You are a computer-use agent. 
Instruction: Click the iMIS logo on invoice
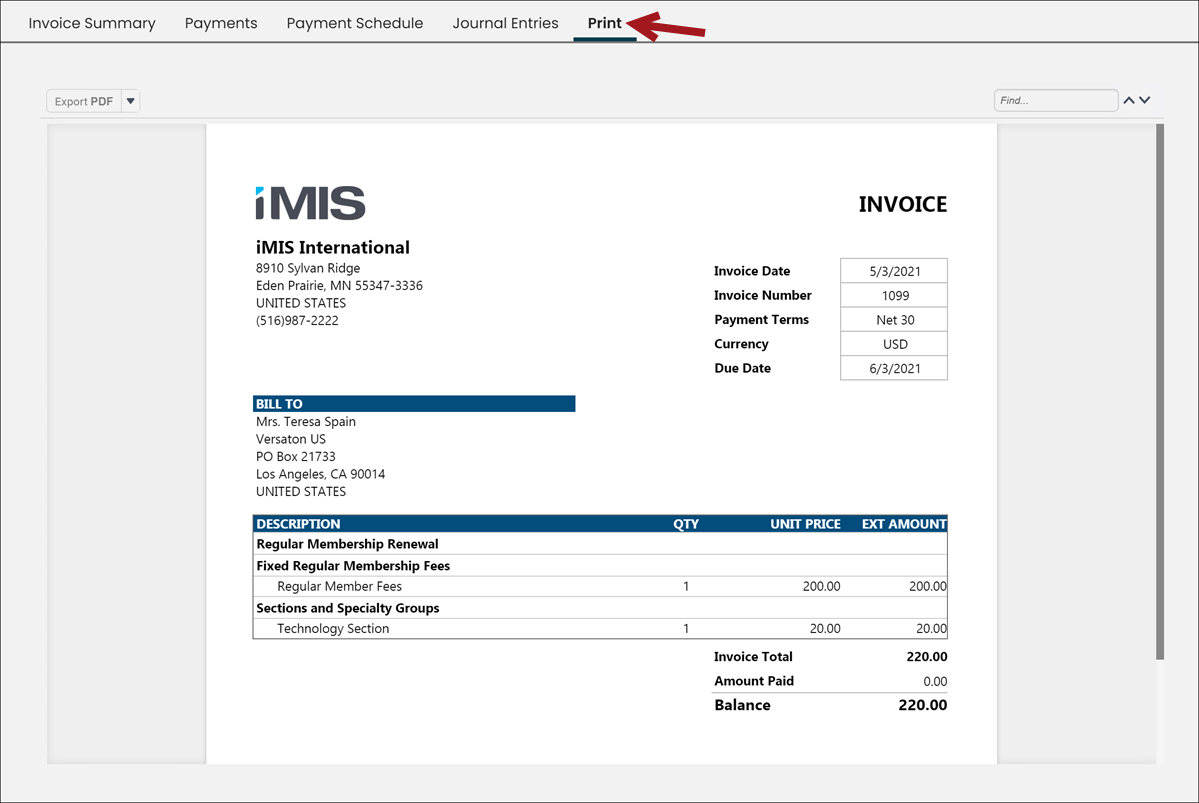tap(310, 203)
